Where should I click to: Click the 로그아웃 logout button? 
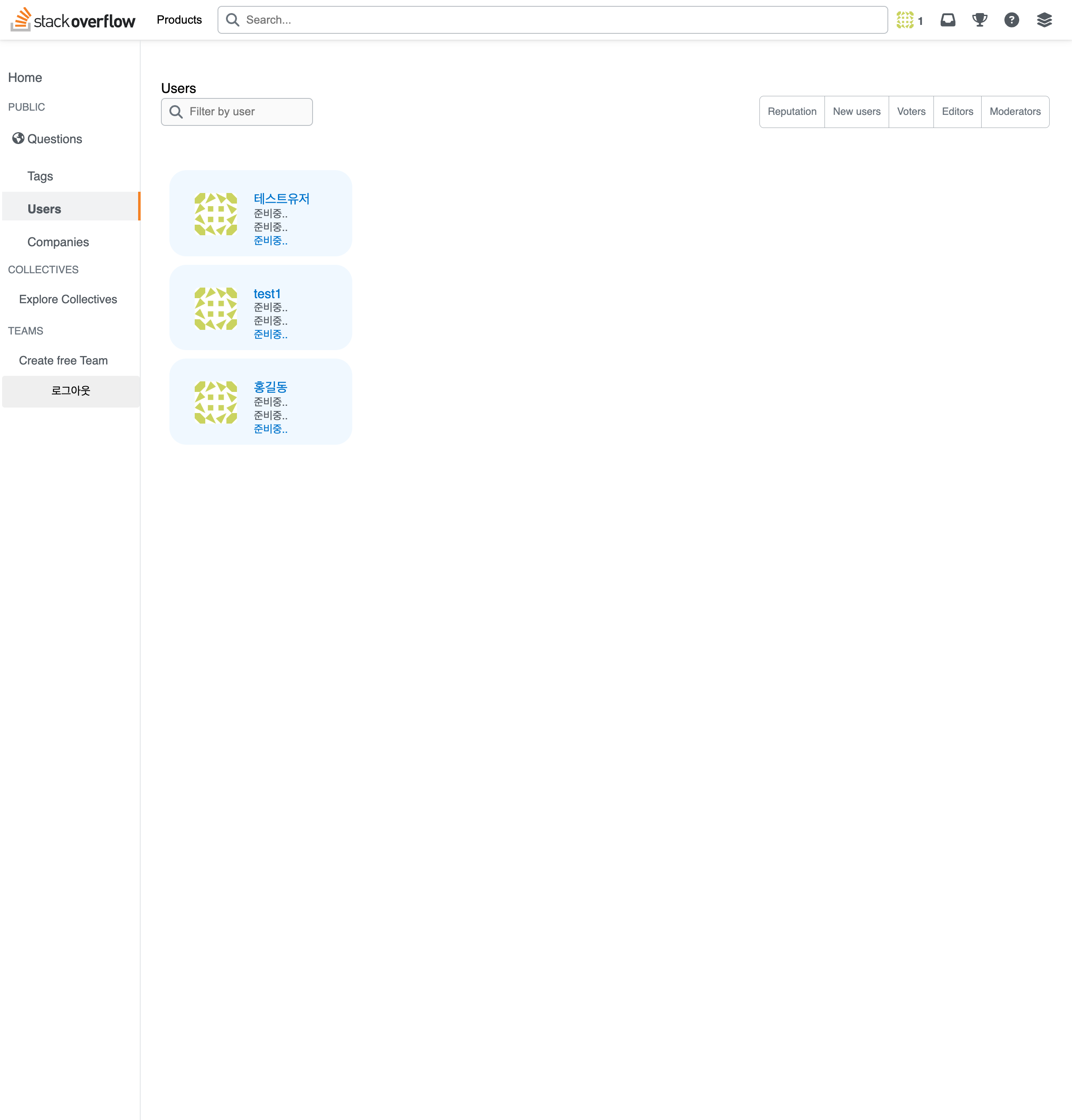click(71, 391)
